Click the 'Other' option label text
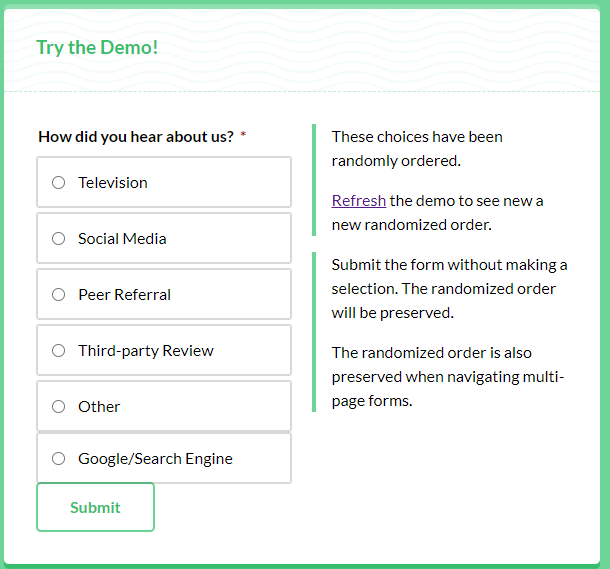The image size is (610, 569). pyautogui.click(x=99, y=407)
